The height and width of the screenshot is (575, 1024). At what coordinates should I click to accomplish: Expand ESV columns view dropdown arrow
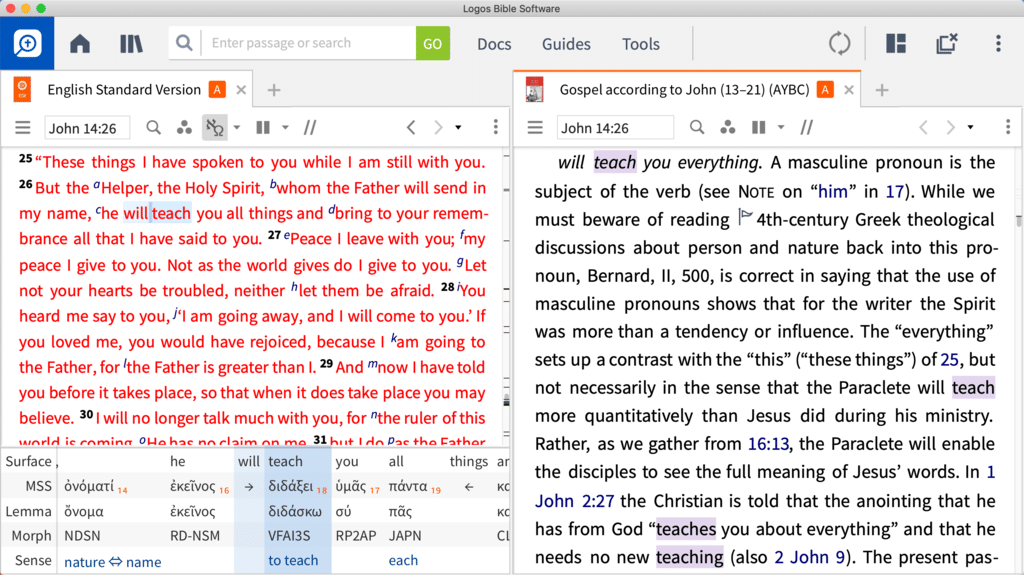[x=285, y=127]
